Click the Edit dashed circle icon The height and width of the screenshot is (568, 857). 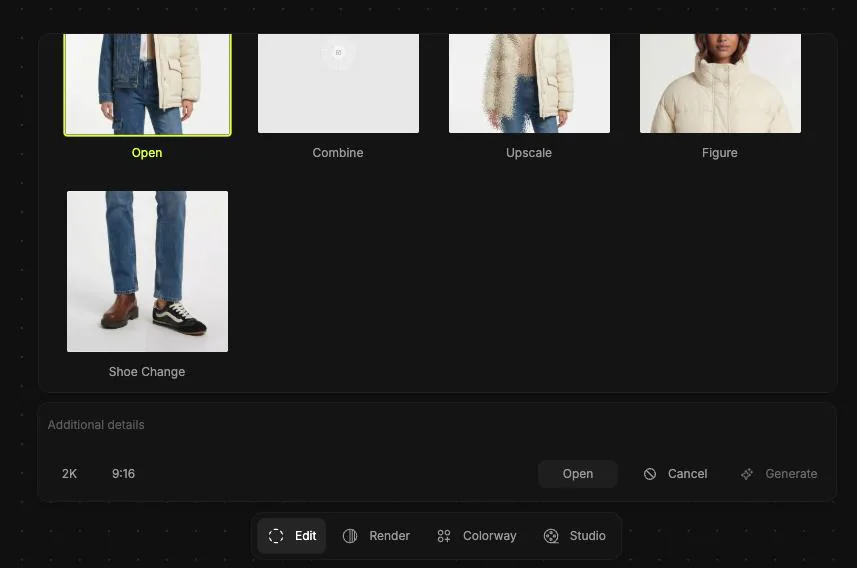[x=276, y=536]
